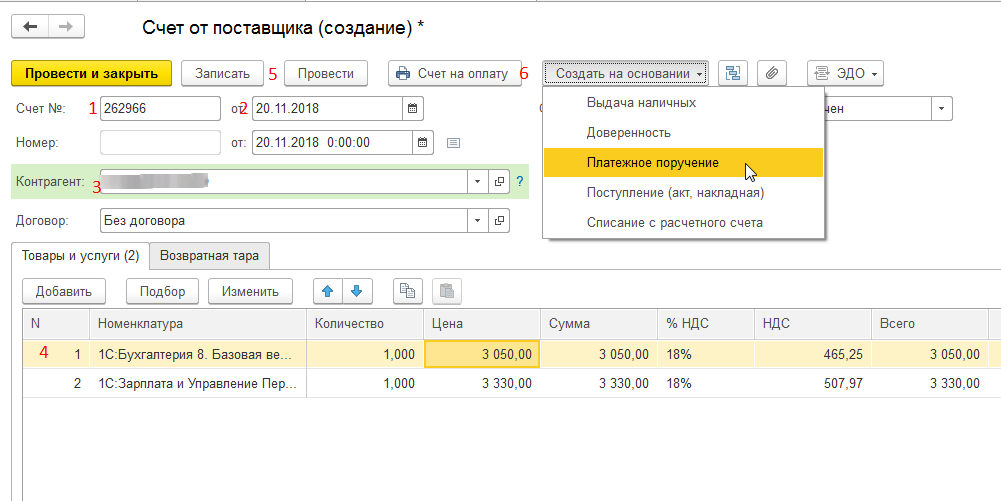Expand the Договор dropdown arrow
1001x501 pixels.
(x=477, y=220)
